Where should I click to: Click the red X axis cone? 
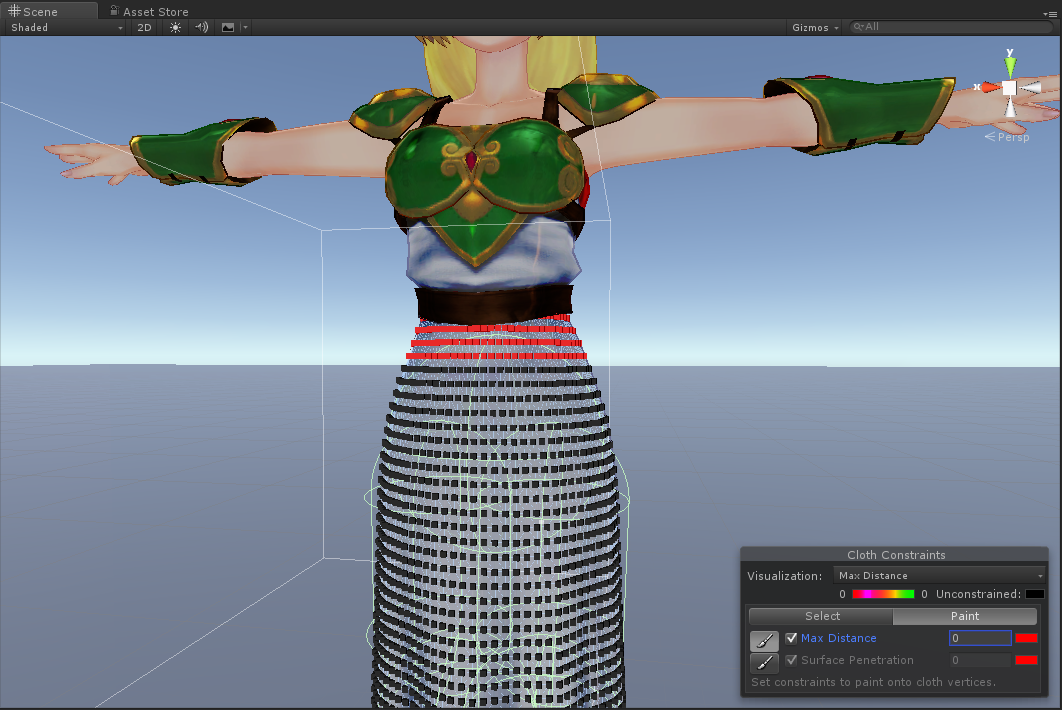point(991,87)
